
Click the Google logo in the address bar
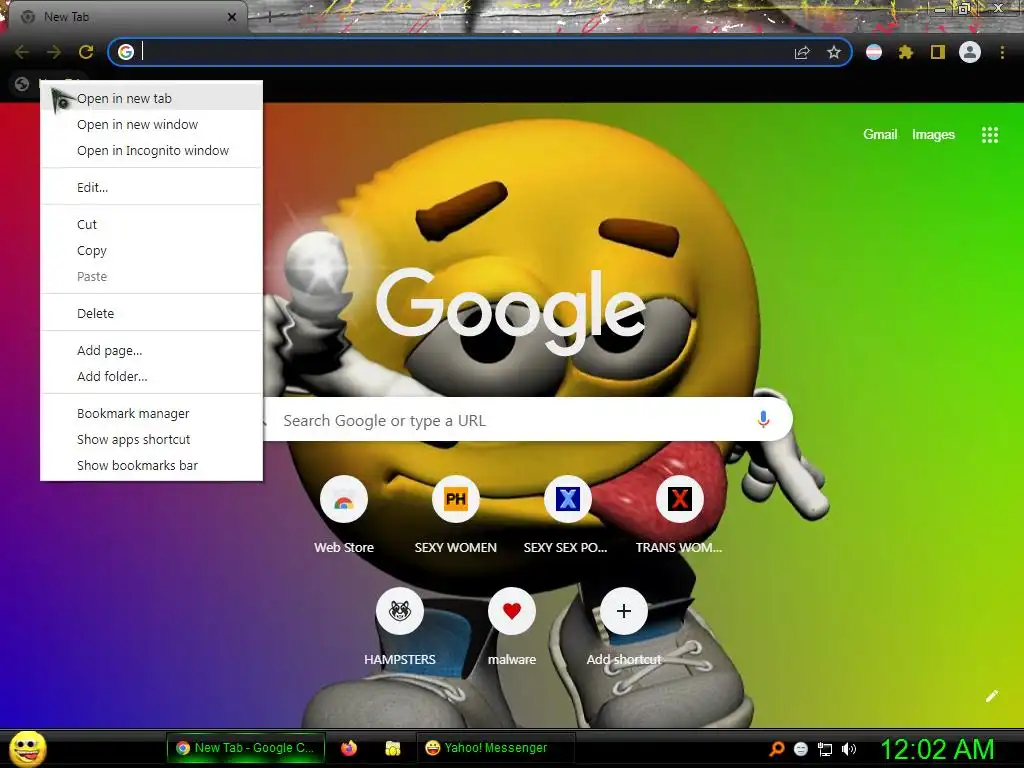pyautogui.click(x=126, y=52)
